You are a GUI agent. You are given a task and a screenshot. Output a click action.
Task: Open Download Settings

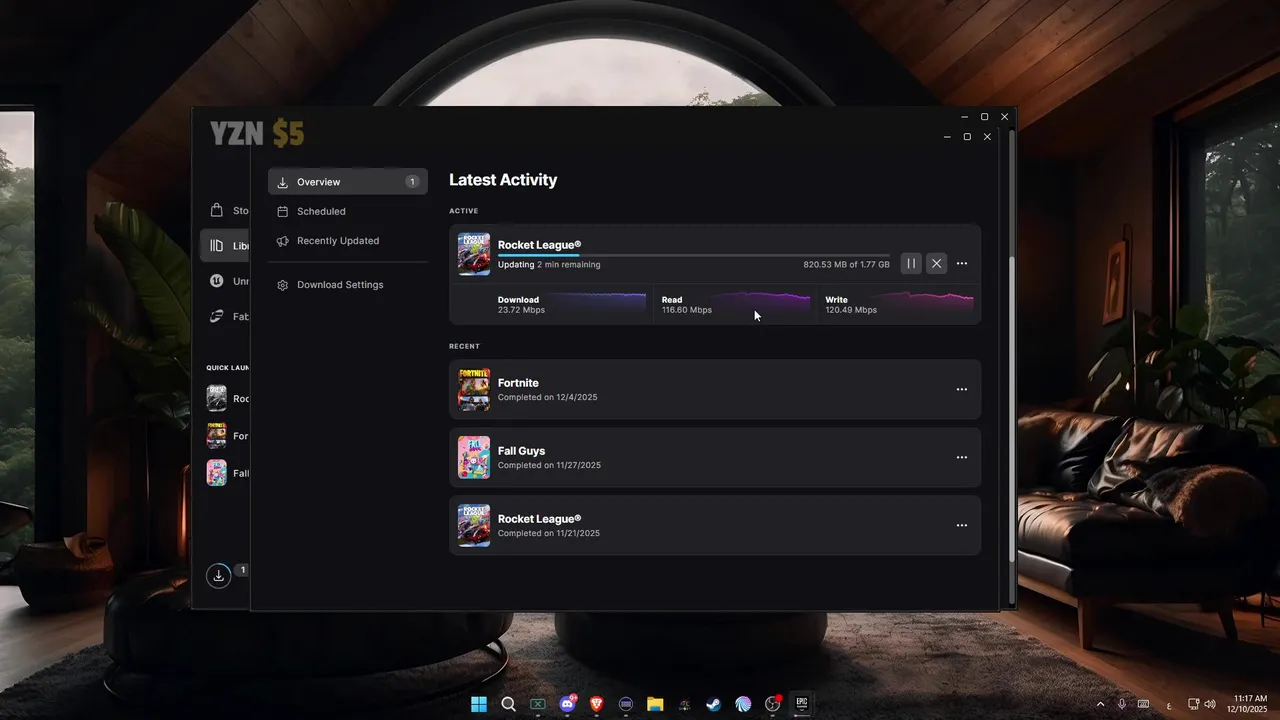[x=348, y=284]
